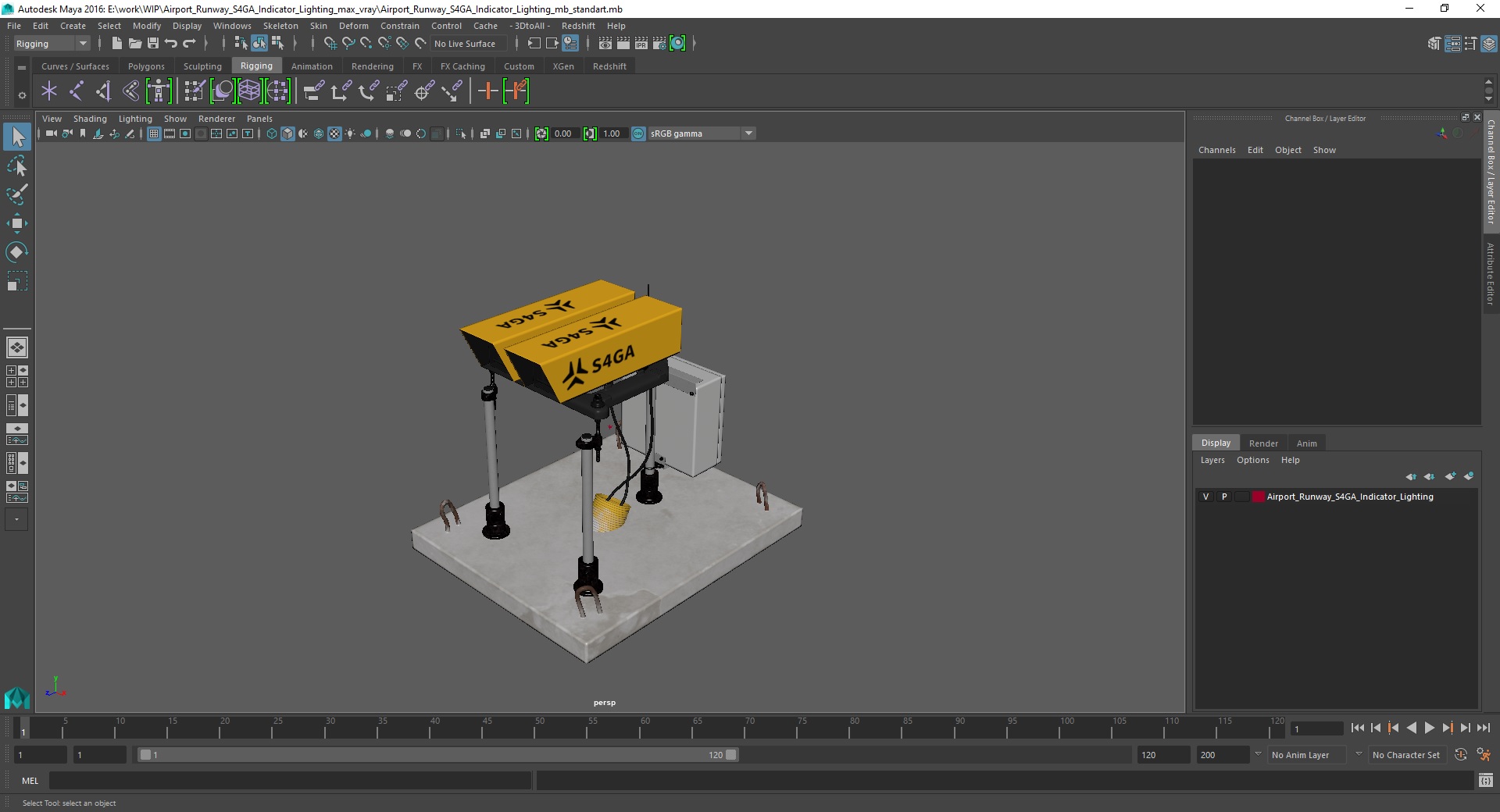Toggle the viewport color management ON button

pos(638,134)
